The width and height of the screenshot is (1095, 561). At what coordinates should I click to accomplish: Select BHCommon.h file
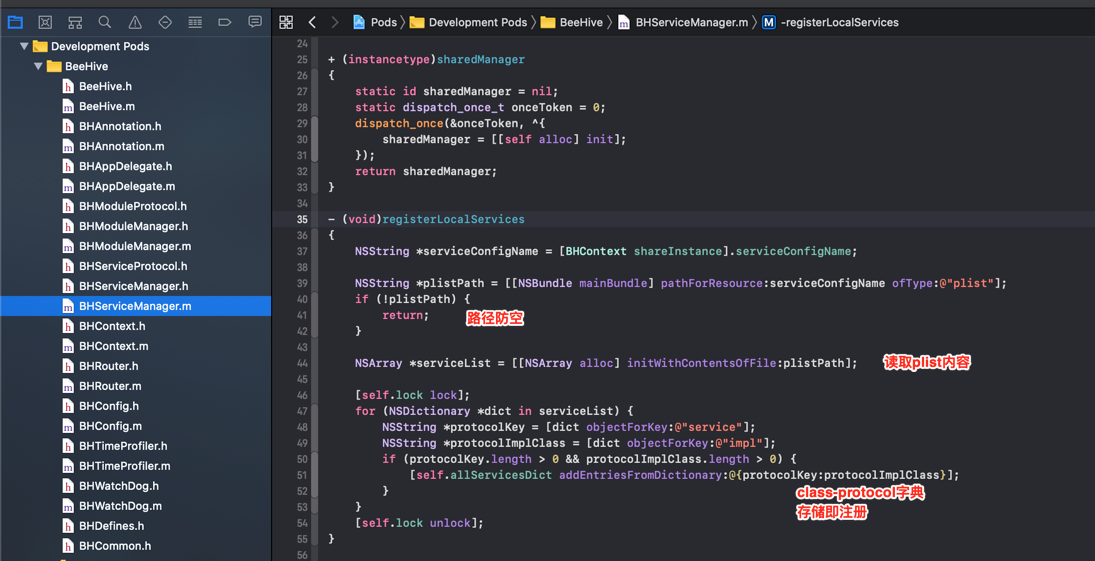[115, 546]
